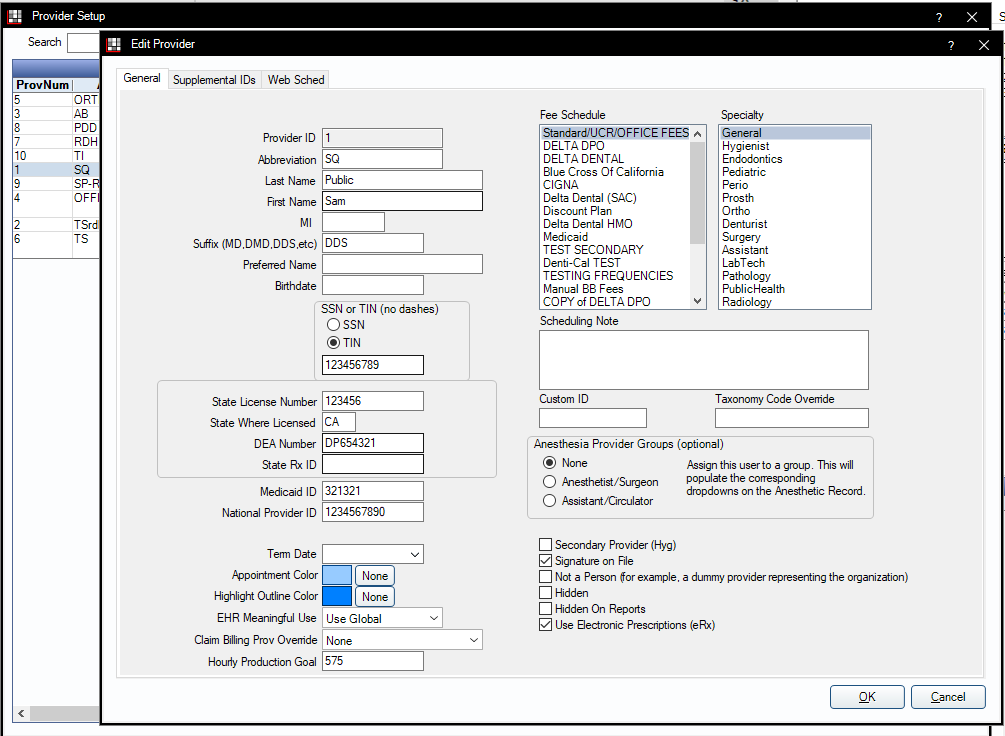Switch to the Supplemental IDs tab
The height and width of the screenshot is (736, 1005).
[214, 80]
